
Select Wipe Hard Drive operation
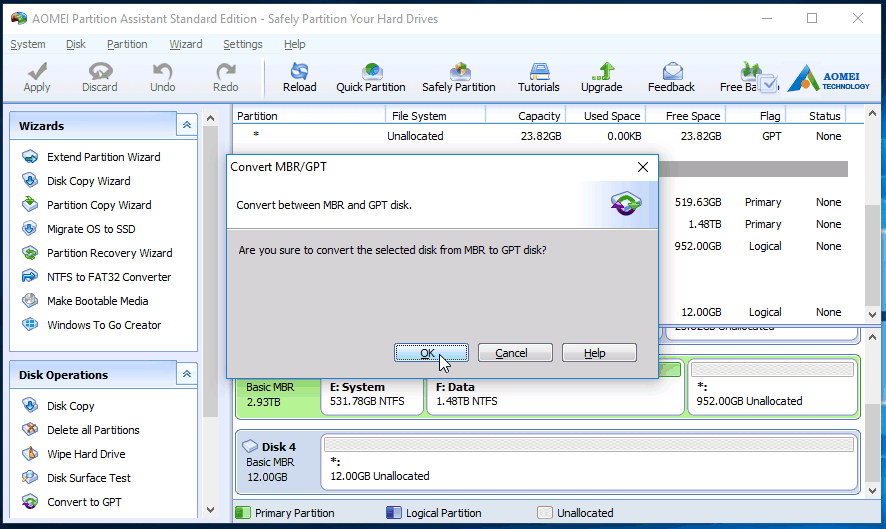click(x=86, y=454)
